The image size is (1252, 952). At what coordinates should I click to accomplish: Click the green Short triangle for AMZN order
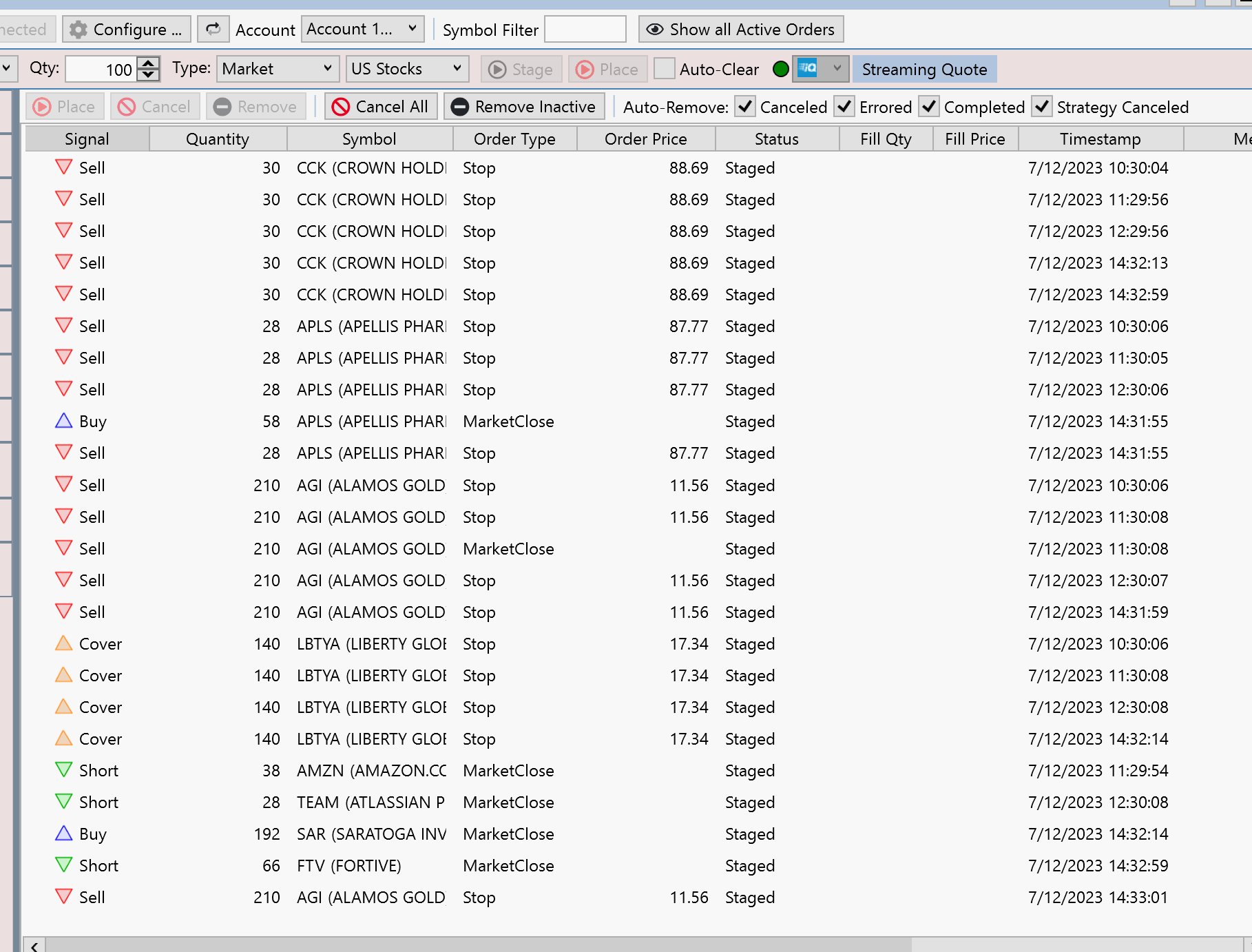pyautogui.click(x=63, y=770)
